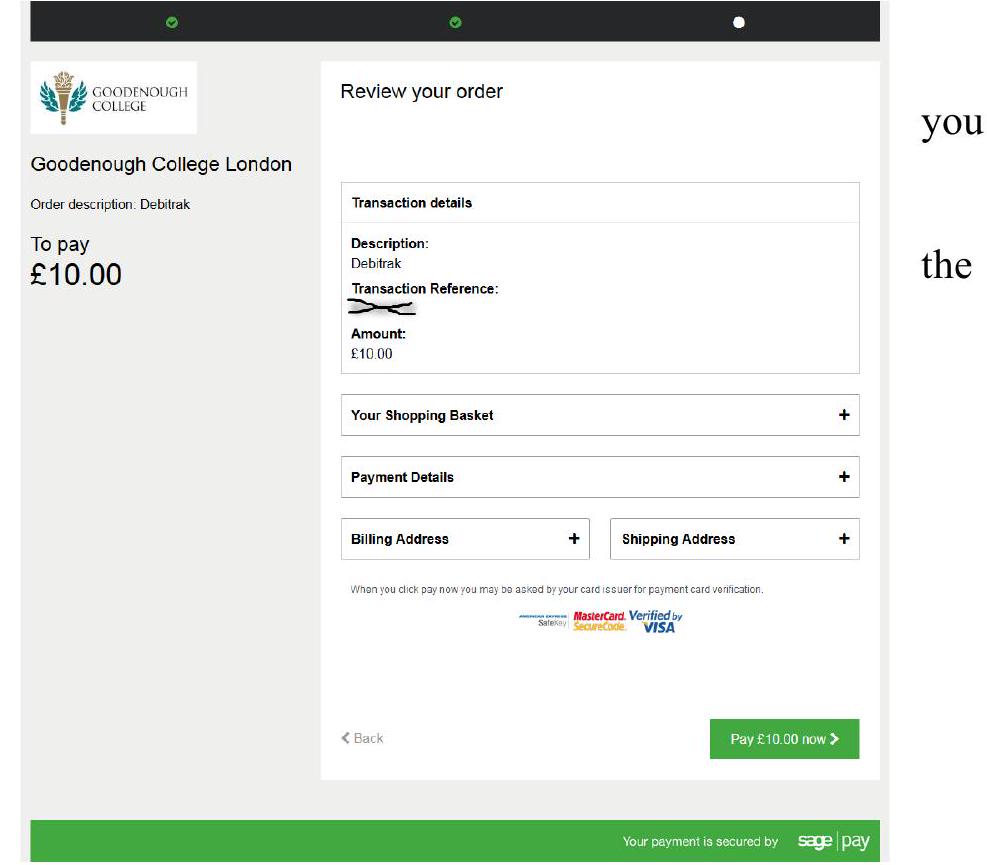Click the current step white dot indicator
Image resolution: width=987 pixels, height=865 pixels.
point(739,22)
